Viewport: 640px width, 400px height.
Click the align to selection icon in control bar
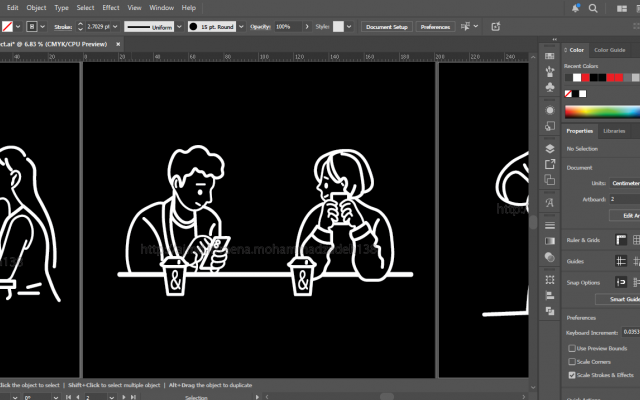pos(465,27)
